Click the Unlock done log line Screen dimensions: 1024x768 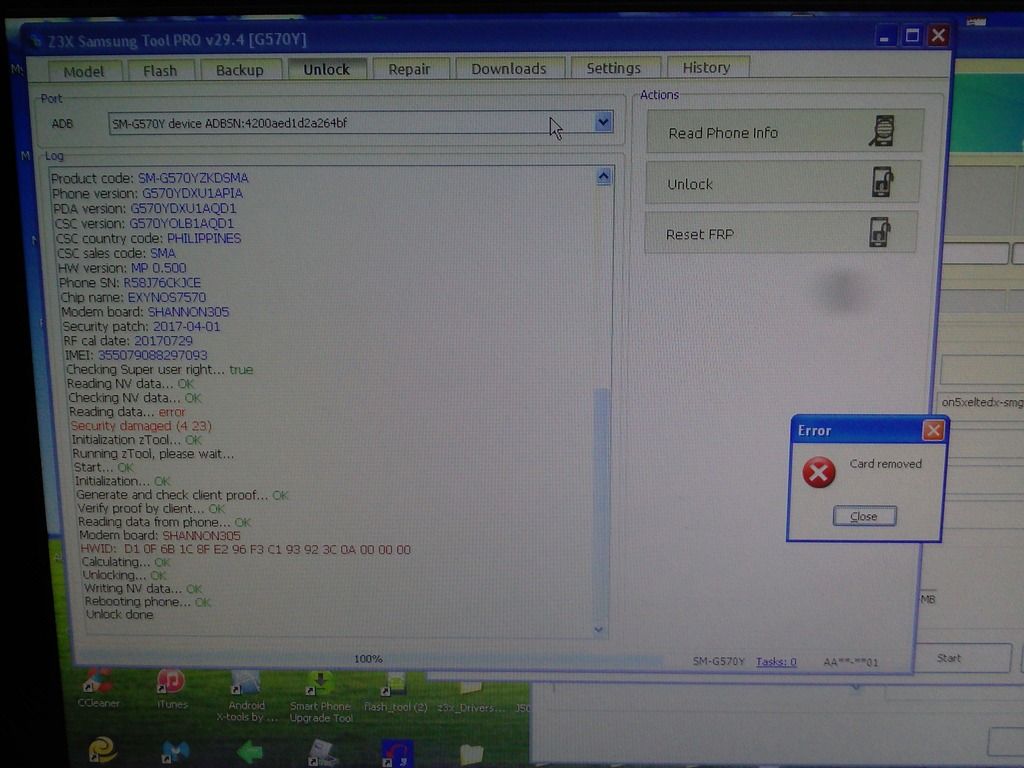click(x=120, y=615)
